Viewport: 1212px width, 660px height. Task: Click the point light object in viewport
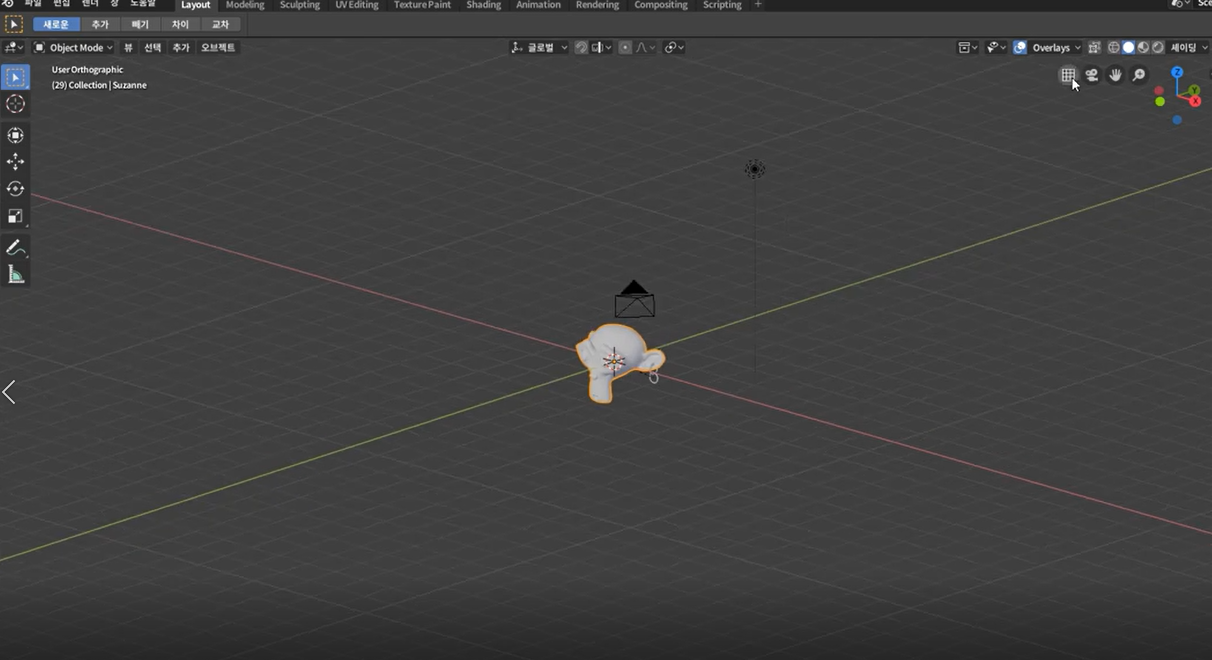point(755,169)
